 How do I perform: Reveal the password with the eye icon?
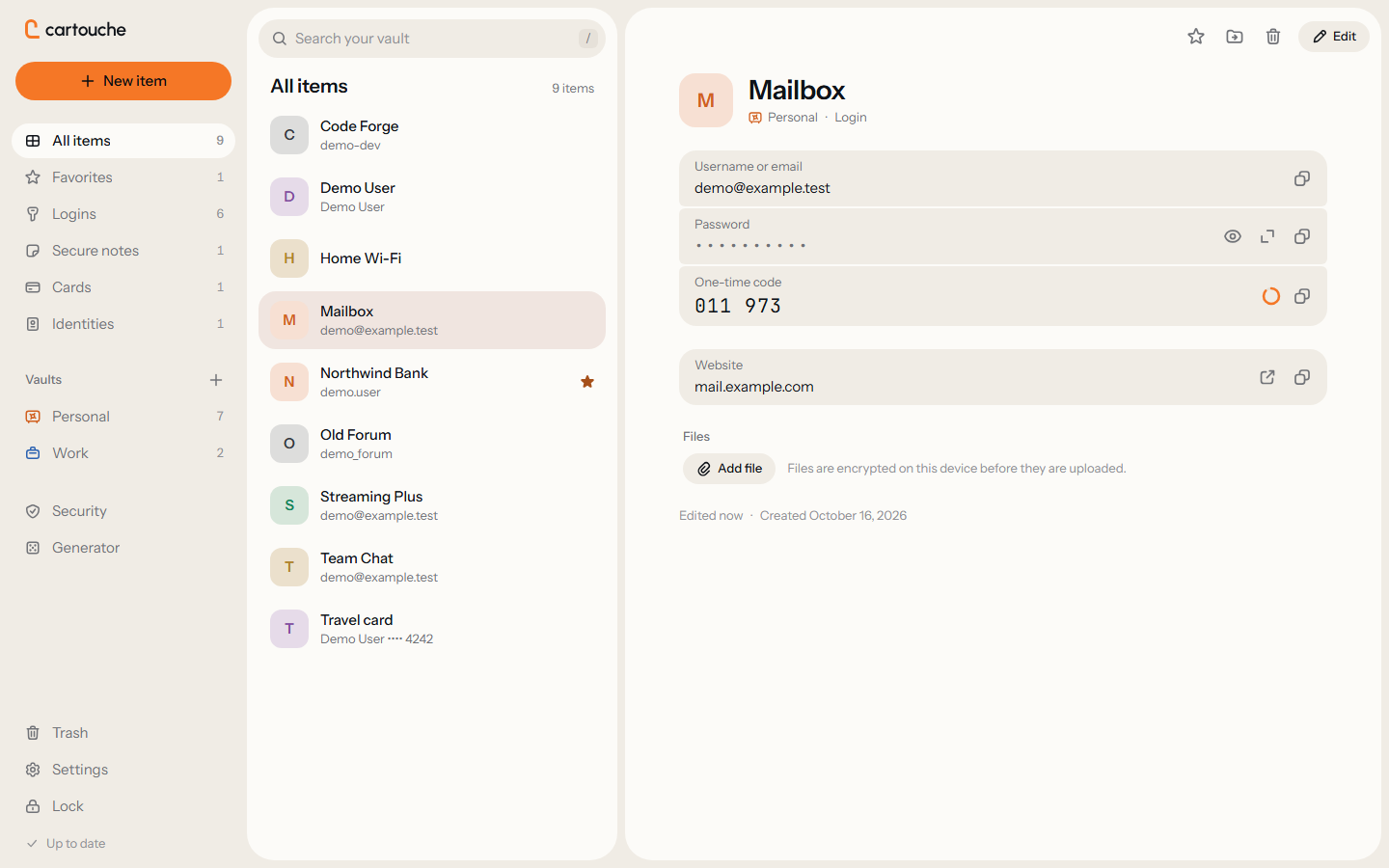point(1233,236)
